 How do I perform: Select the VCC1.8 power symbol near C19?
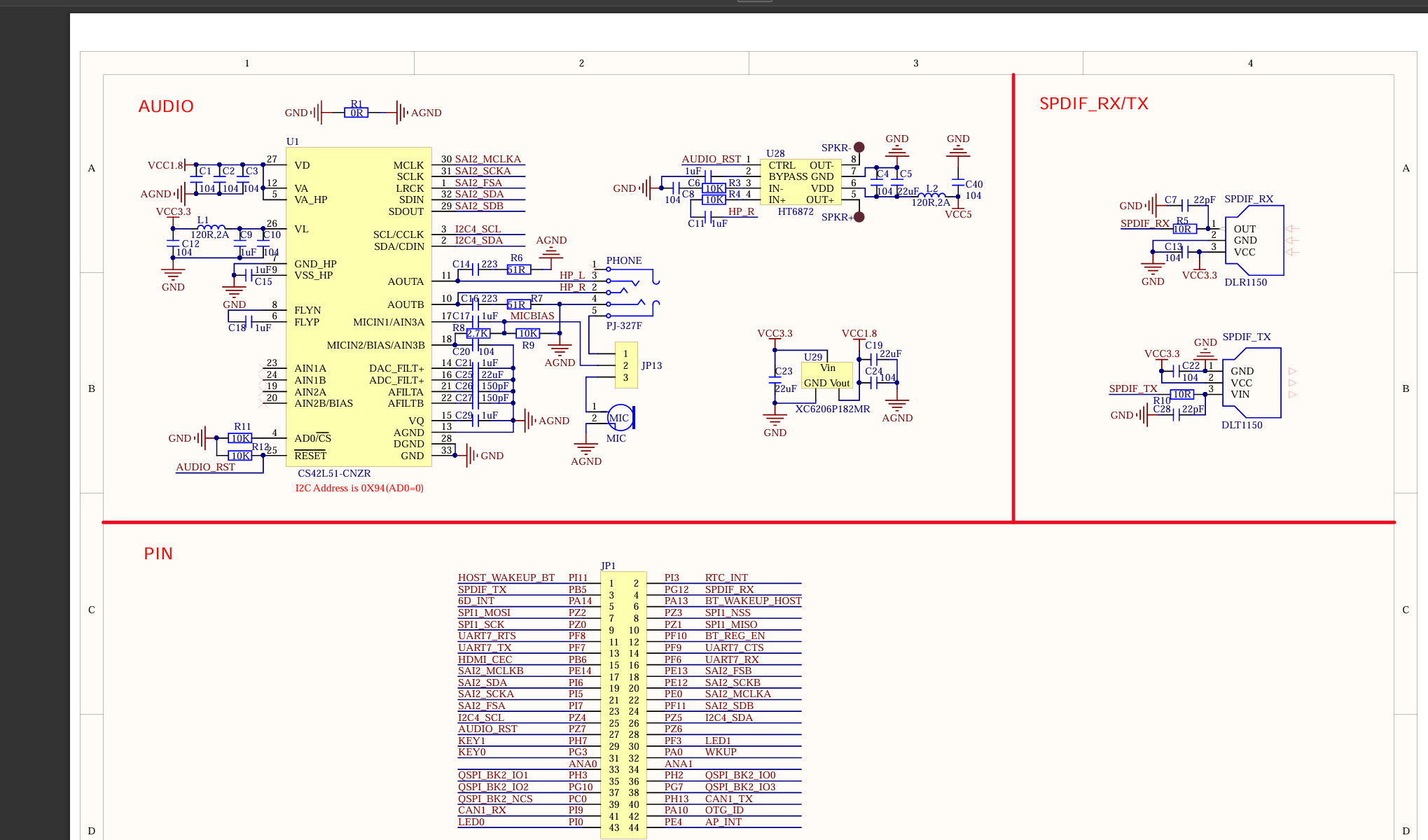860,333
